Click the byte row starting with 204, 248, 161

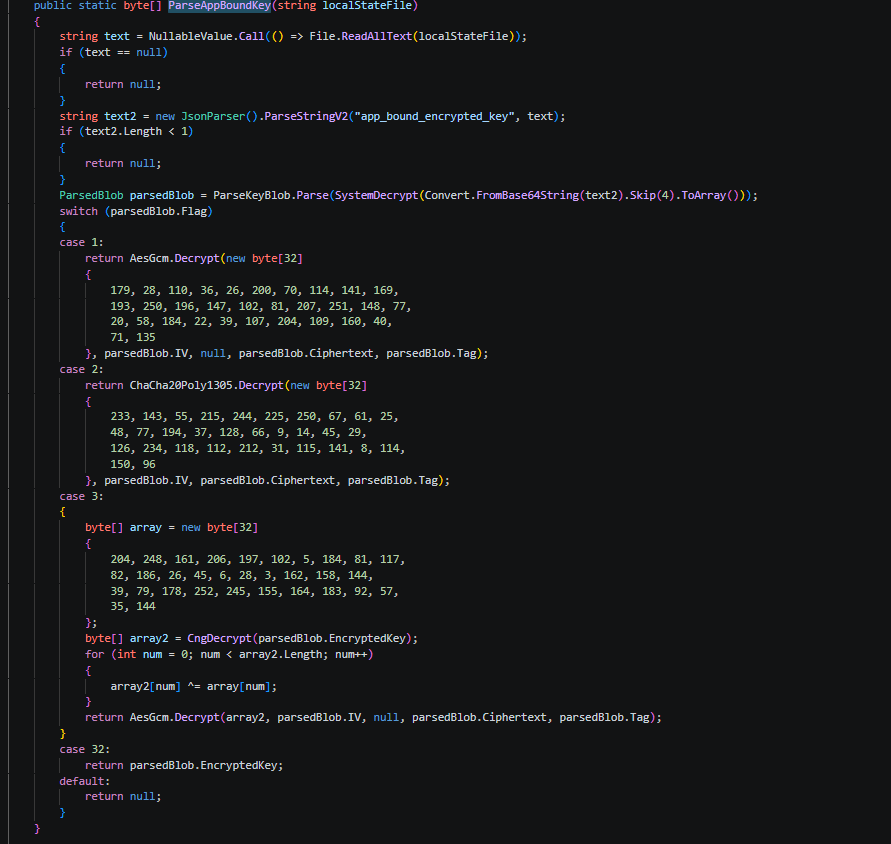coord(258,560)
